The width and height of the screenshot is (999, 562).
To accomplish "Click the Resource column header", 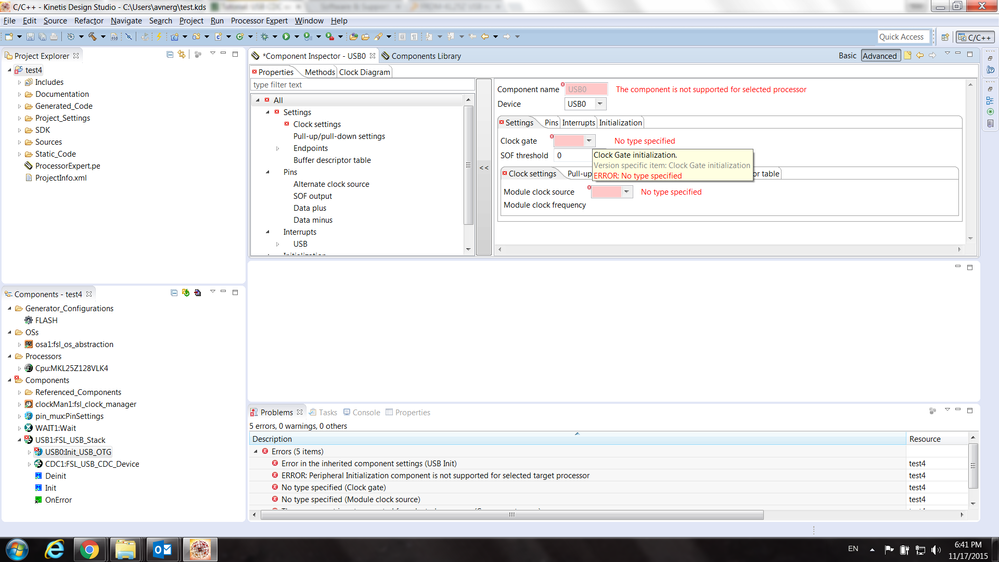I will tap(937, 439).
